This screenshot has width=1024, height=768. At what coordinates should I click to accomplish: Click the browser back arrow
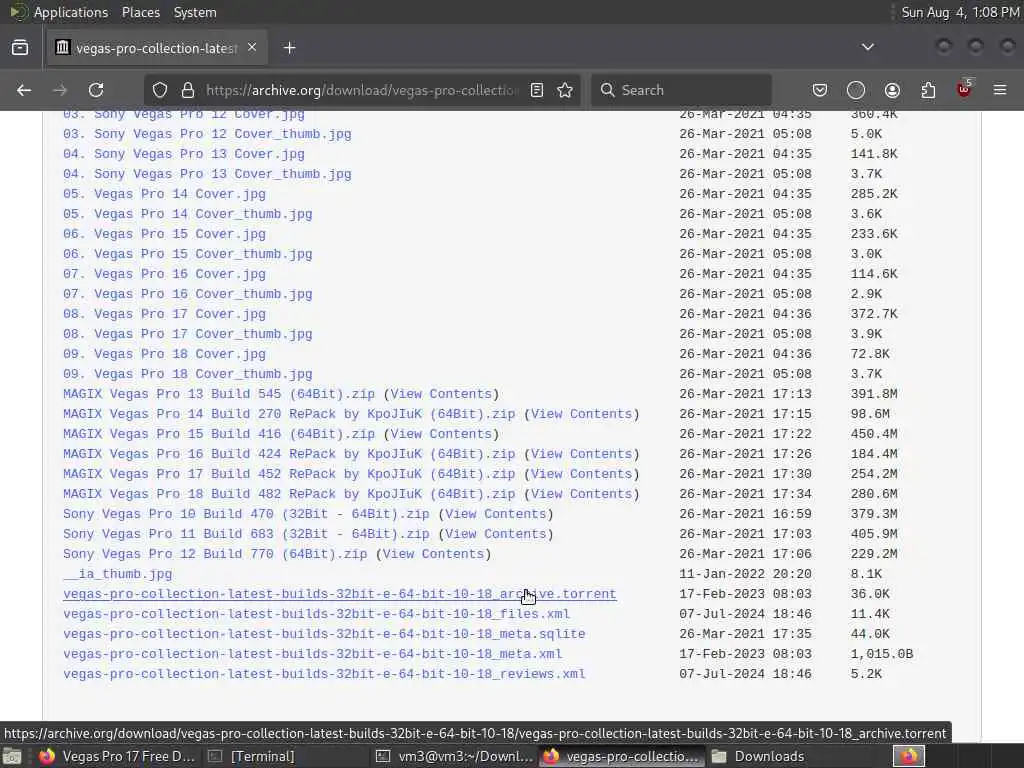pos(24,90)
